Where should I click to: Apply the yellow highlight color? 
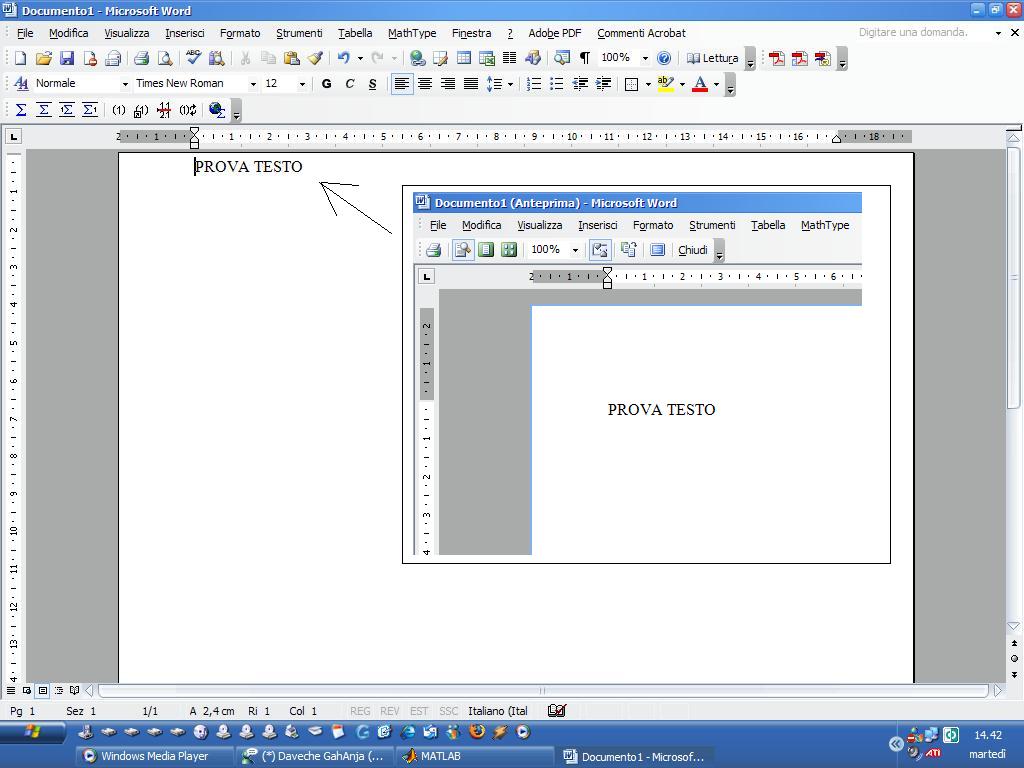665,84
